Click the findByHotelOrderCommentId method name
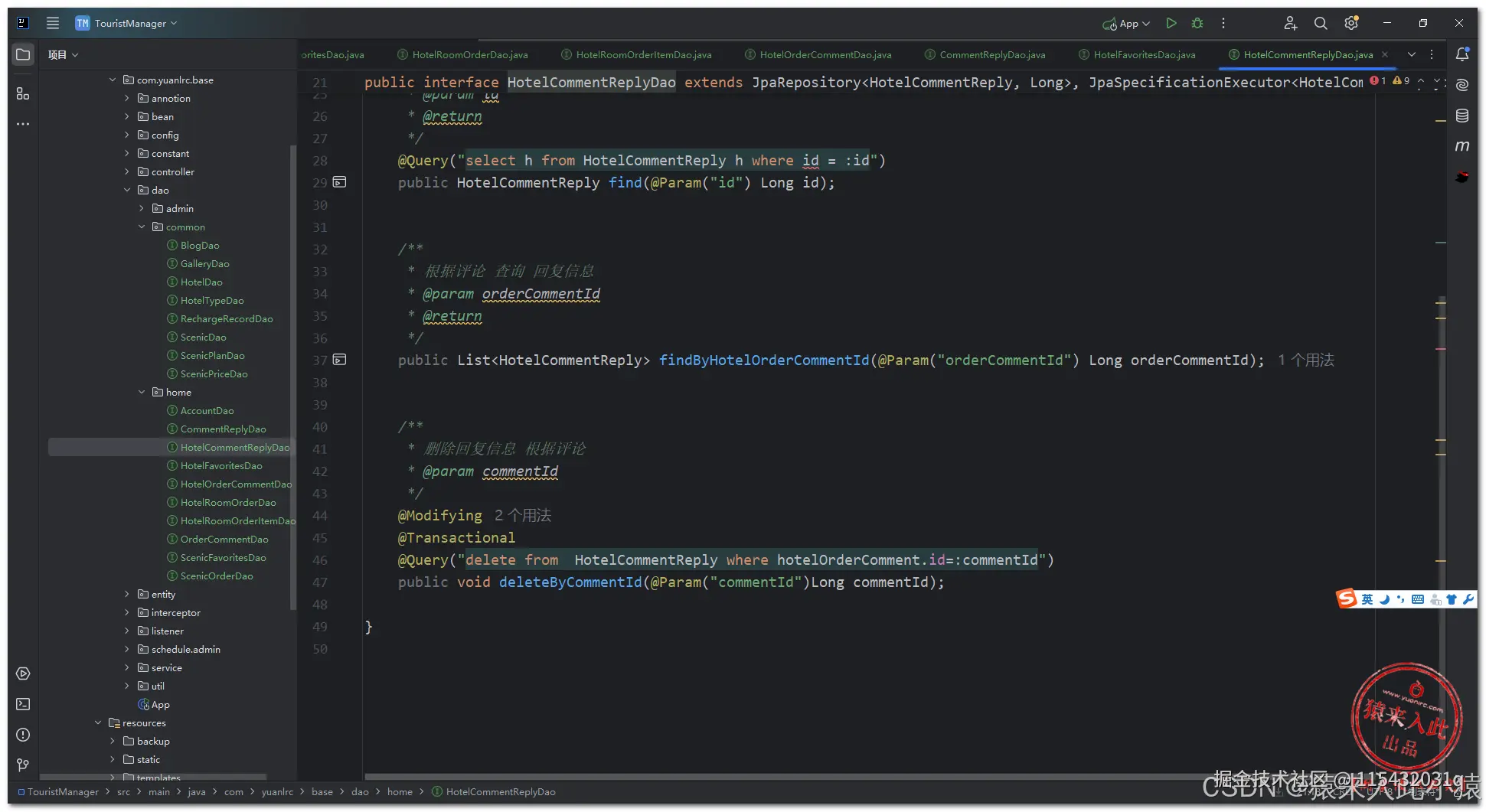The width and height of the screenshot is (1486, 812). coord(764,360)
